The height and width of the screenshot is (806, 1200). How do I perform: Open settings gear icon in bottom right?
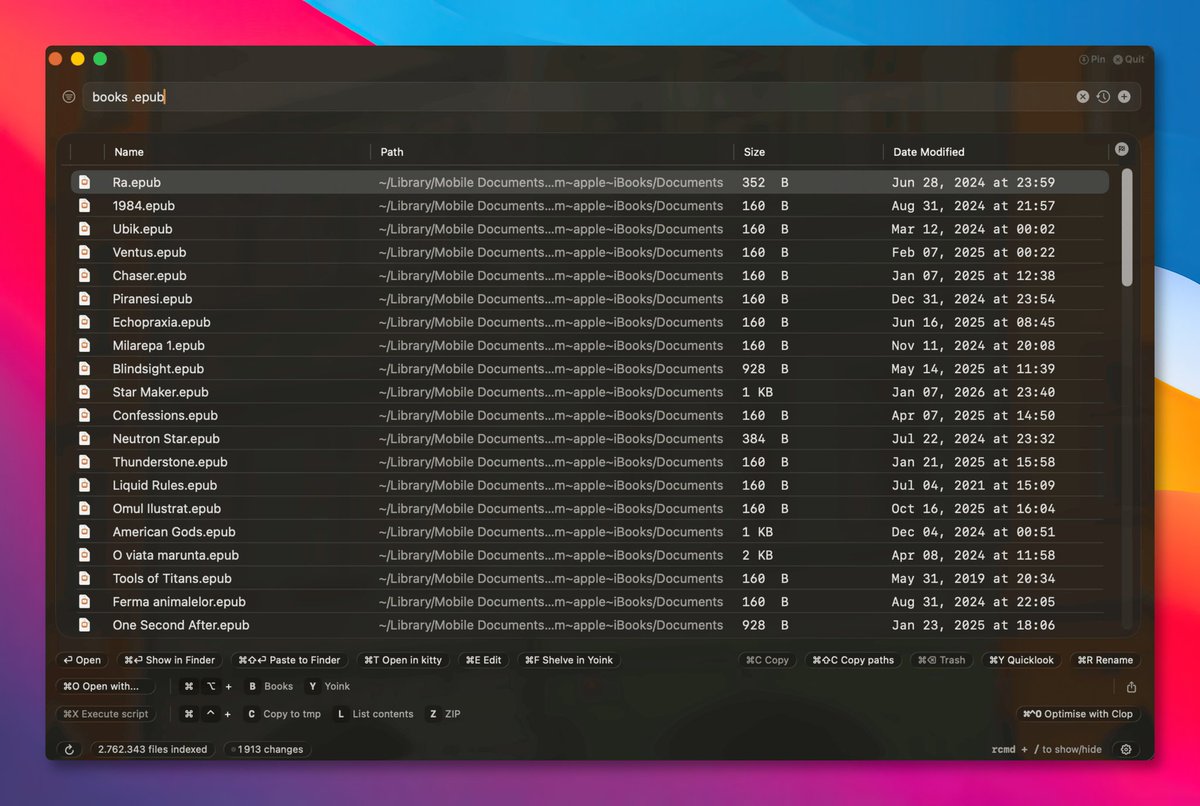pyautogui.click(x=1126, y=749)
